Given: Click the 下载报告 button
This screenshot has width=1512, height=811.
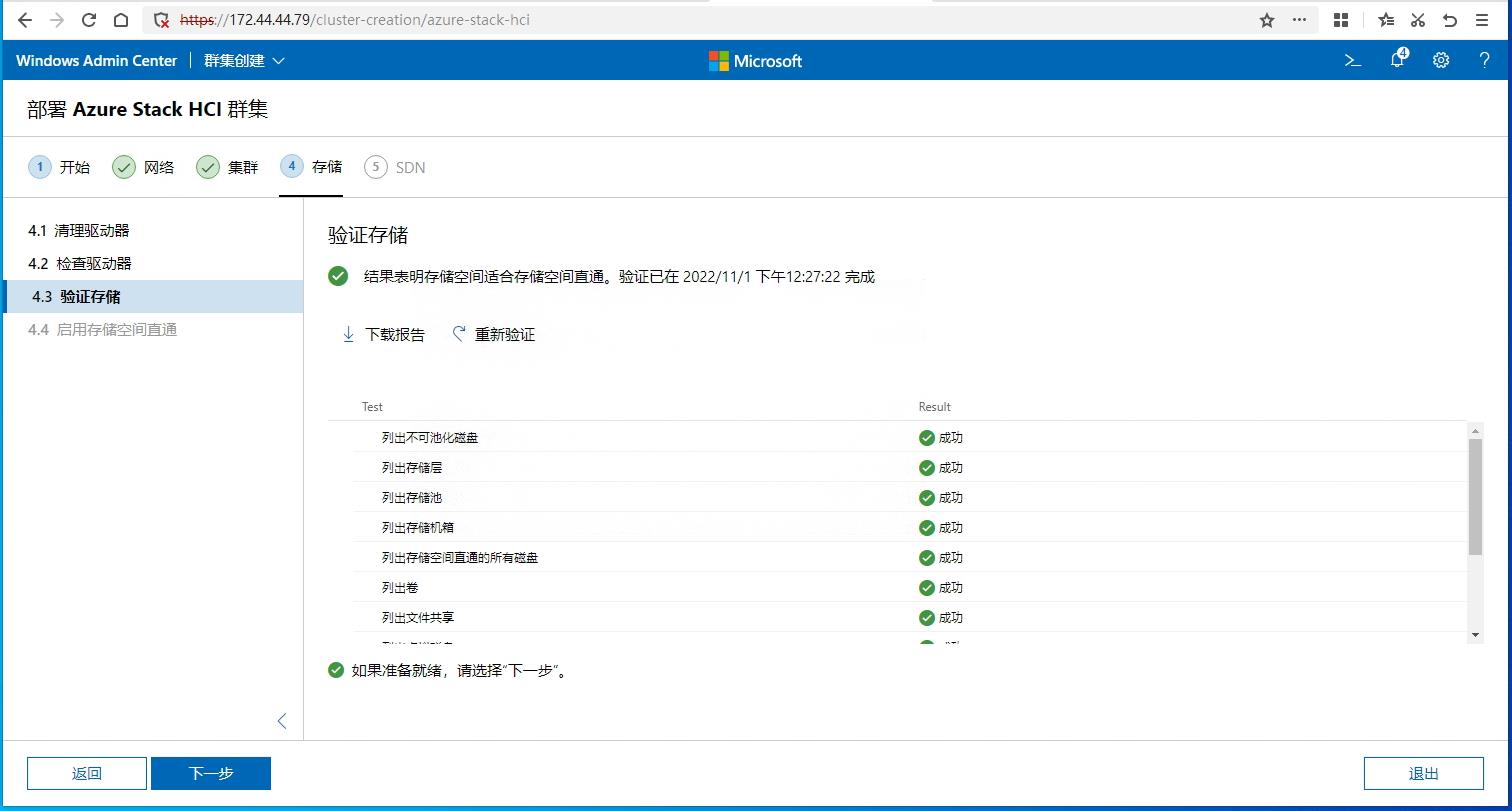Looking at the screenshot, I should (383, 334).
